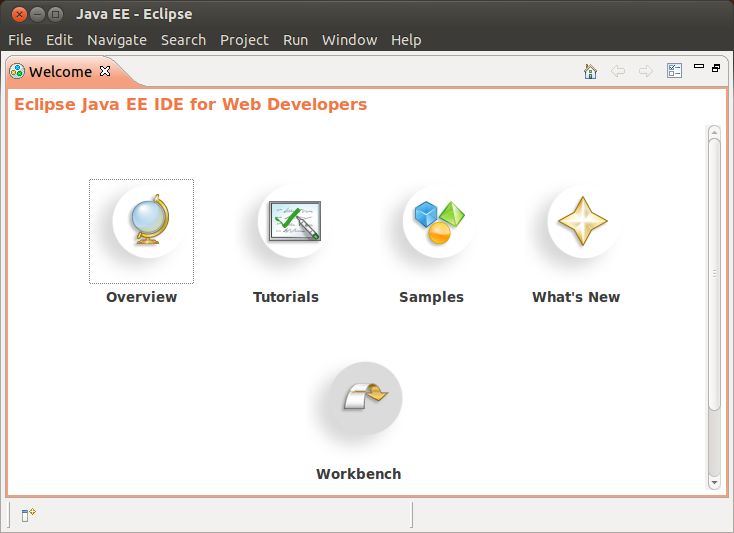734x533 pixels.
Task: Click the vertical scrollbar thumb
Action: [714, 274]
